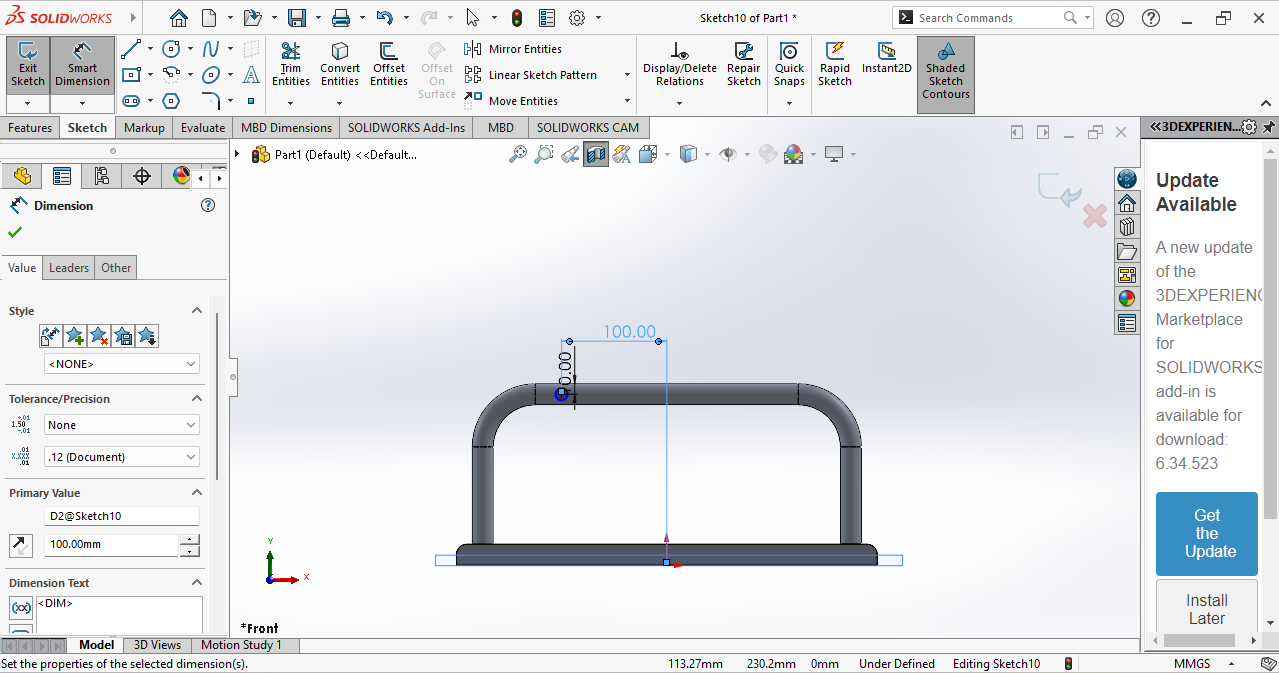
Task: Switch to the SOLIDWORKS CAM tab
Action: point(588,128)
